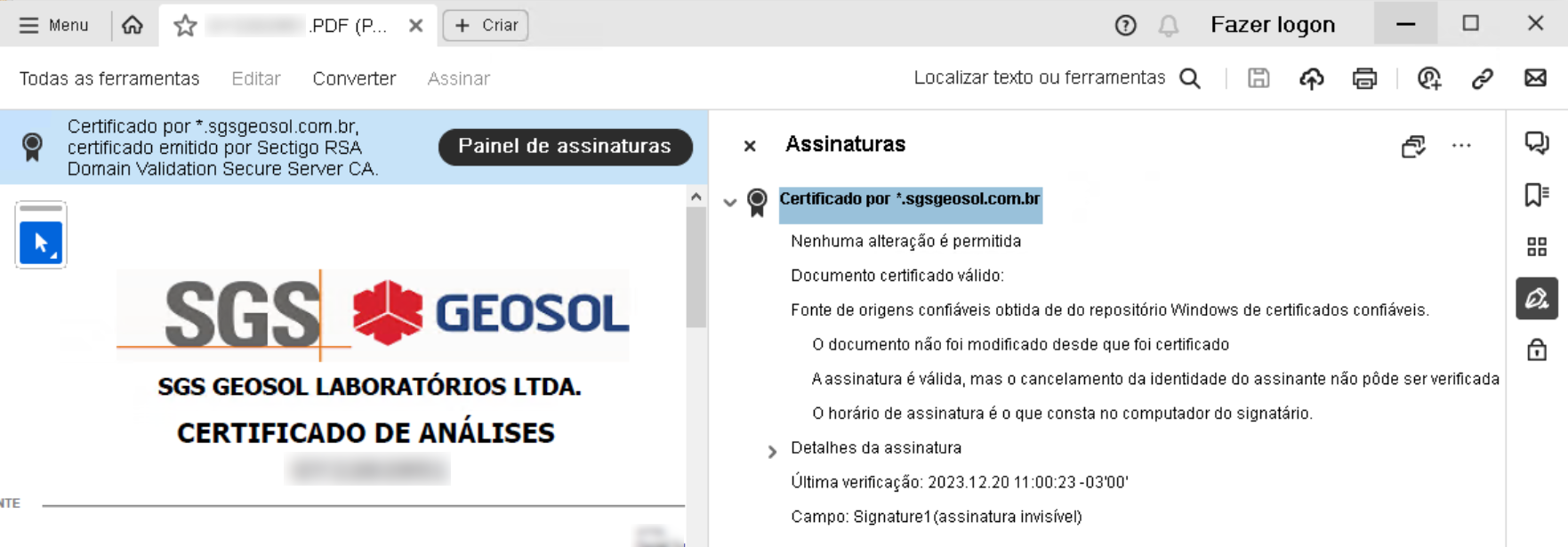
Task: Click the magnifier search icon
Action: 1190,78
